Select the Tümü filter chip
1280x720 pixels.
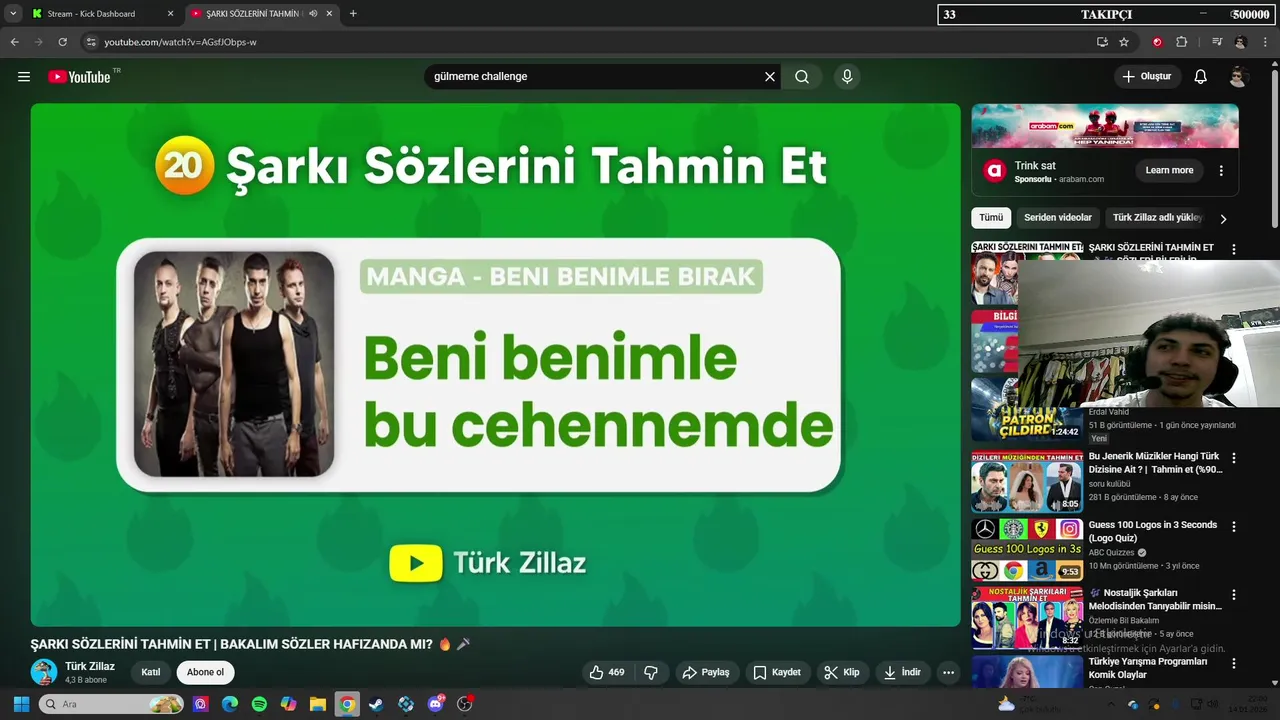click(x=991, y=218)
